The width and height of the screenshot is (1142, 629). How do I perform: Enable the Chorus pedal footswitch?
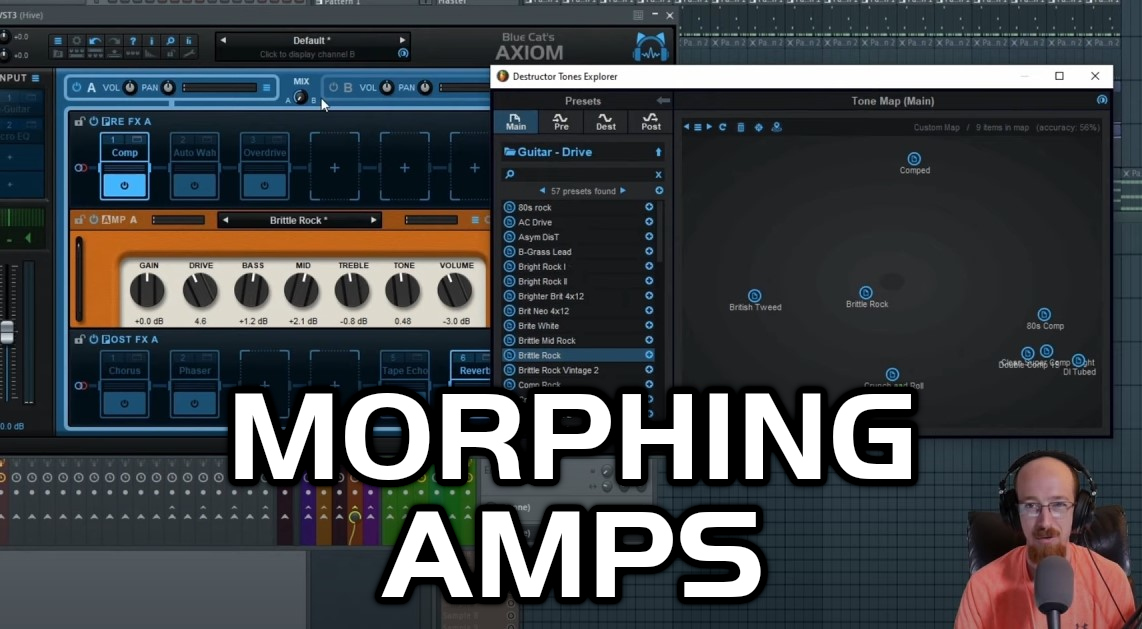click(124, 403)
